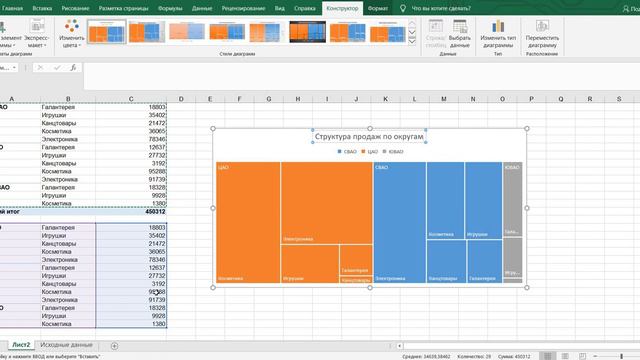Screen dimensions: 640x360
Task: Select the gray ЮВАО treemap block
Action: tap(513, 199)
